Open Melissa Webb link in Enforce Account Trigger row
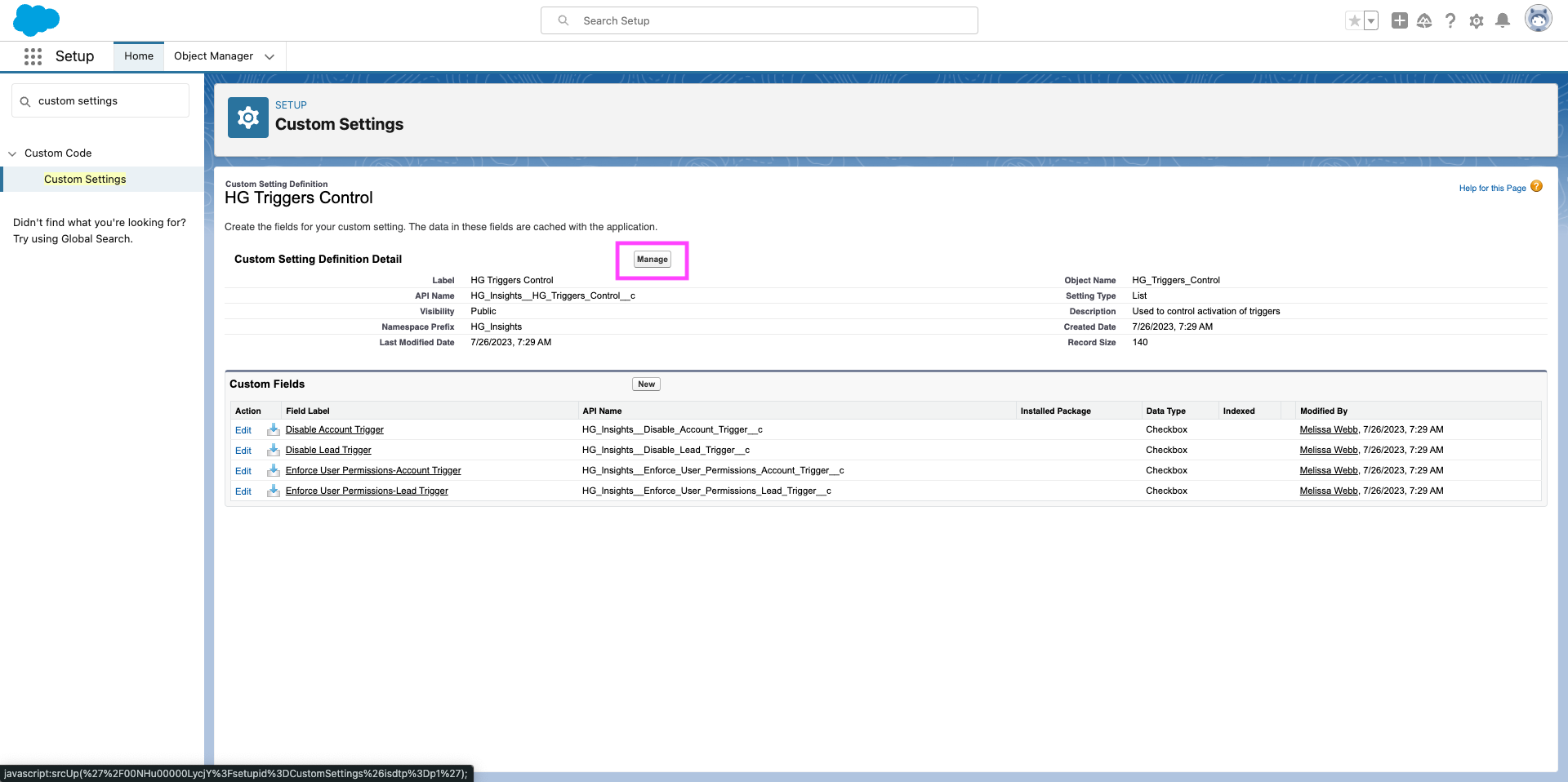The image size is (1568, 782). click(x=1329, y=470)
